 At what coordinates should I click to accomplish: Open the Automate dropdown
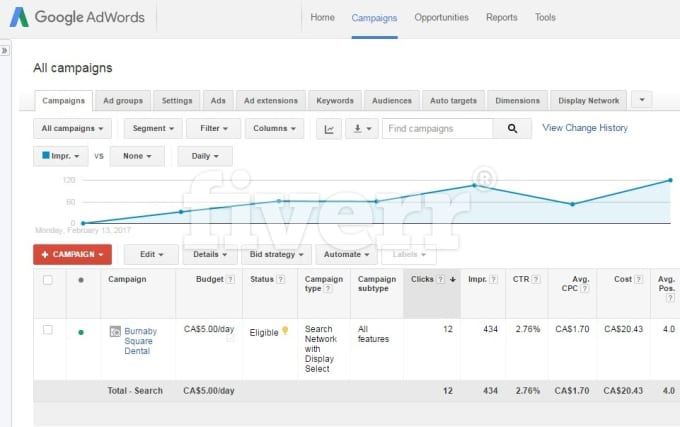point(347,254)
